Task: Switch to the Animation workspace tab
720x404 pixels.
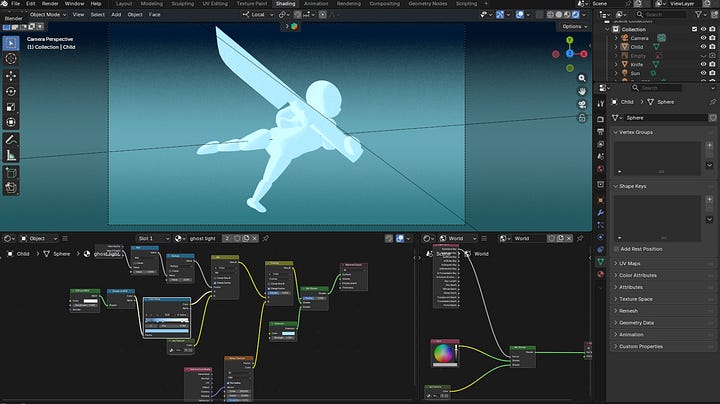Action: point(315,4)
